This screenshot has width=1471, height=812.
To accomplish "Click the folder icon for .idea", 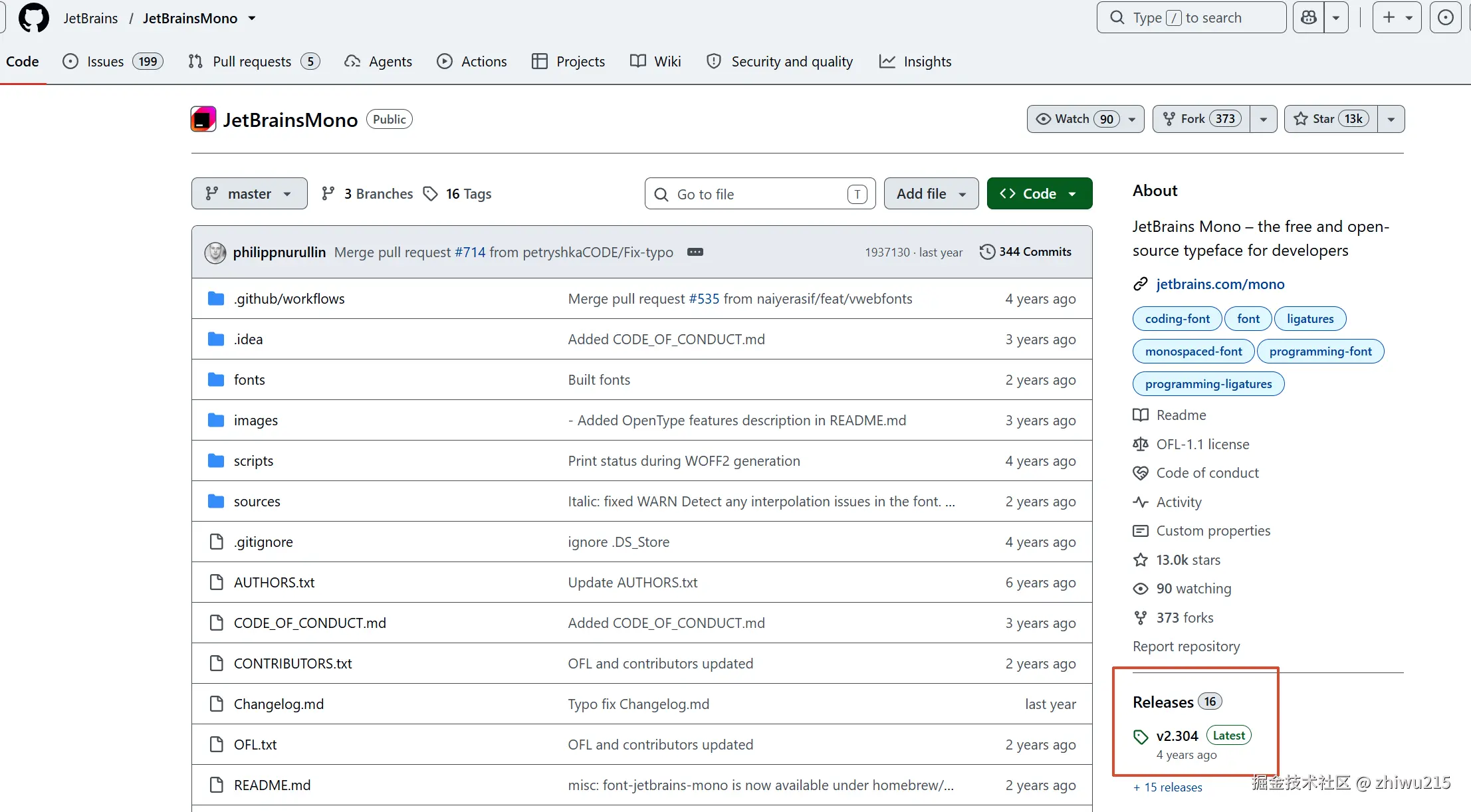I will coord(216,339).
